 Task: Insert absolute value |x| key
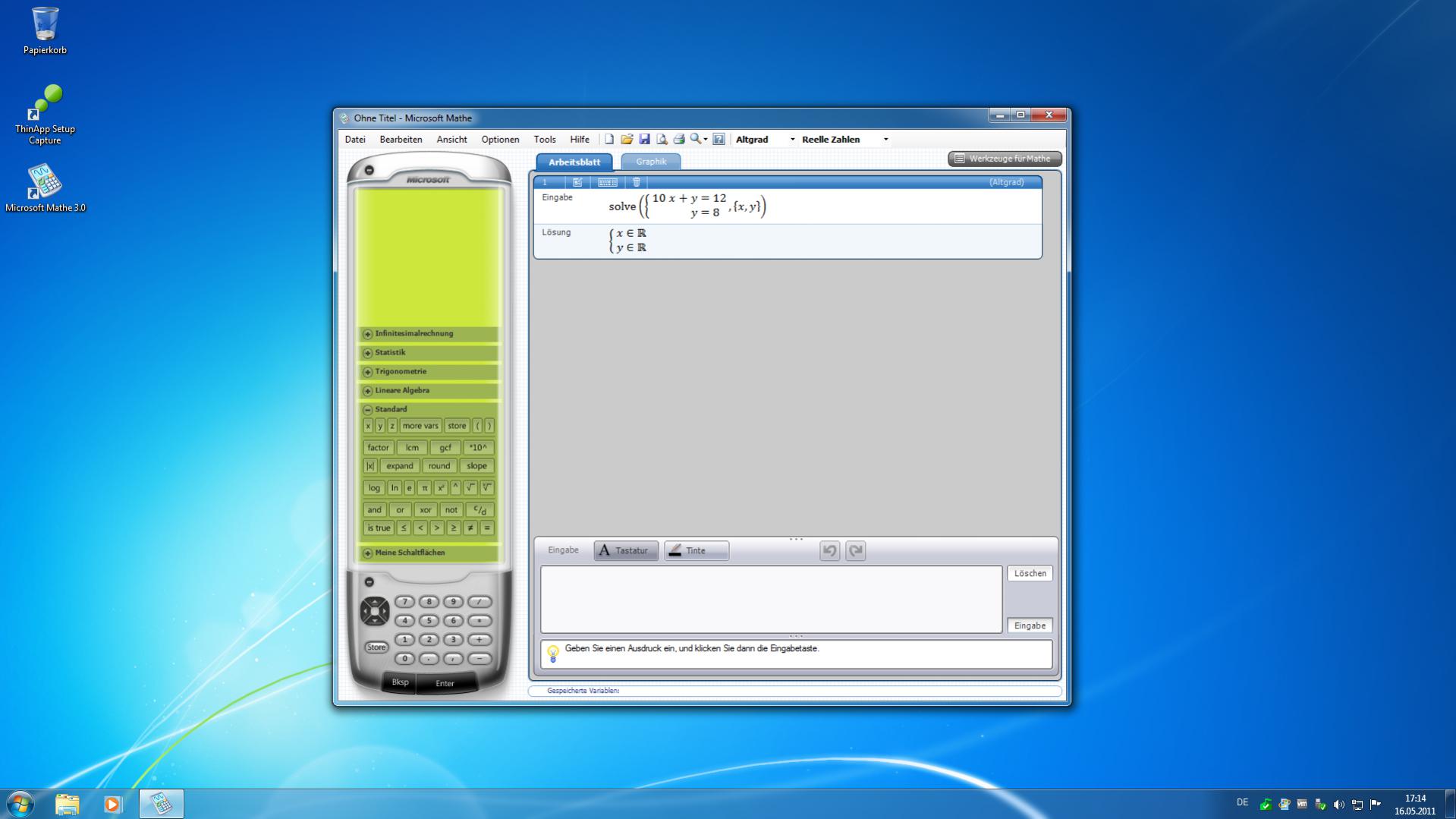pyautogui.click(x=370, y=466)
